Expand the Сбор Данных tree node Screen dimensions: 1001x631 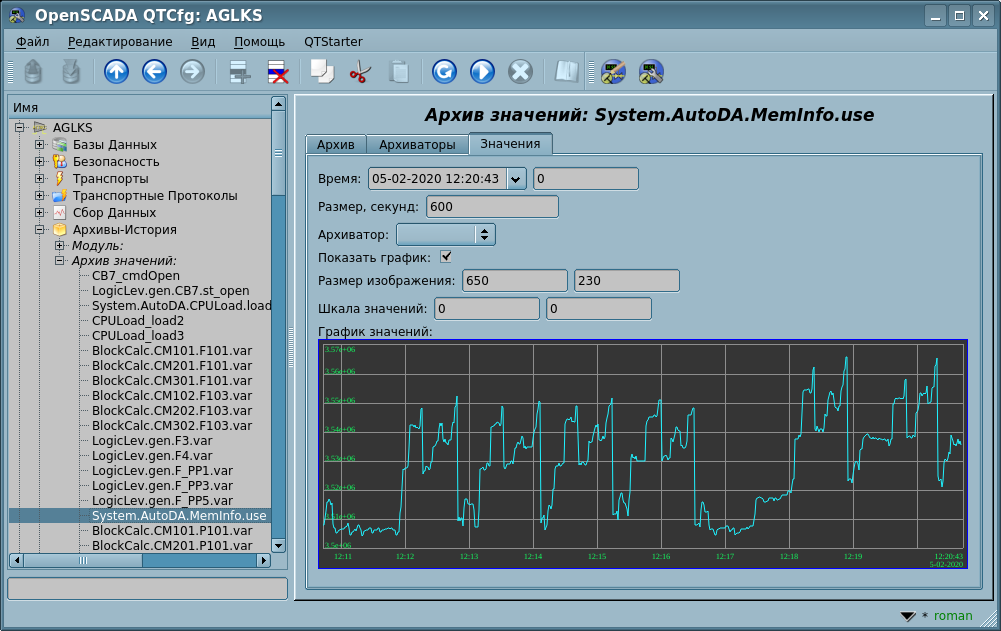(39, 213)
